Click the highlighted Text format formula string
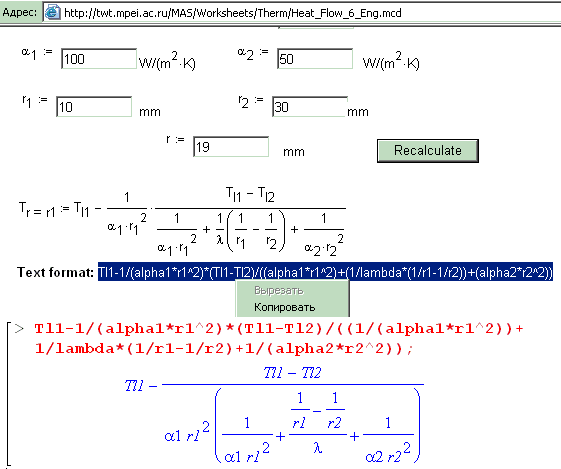561x469 pixels. [325, 273]
